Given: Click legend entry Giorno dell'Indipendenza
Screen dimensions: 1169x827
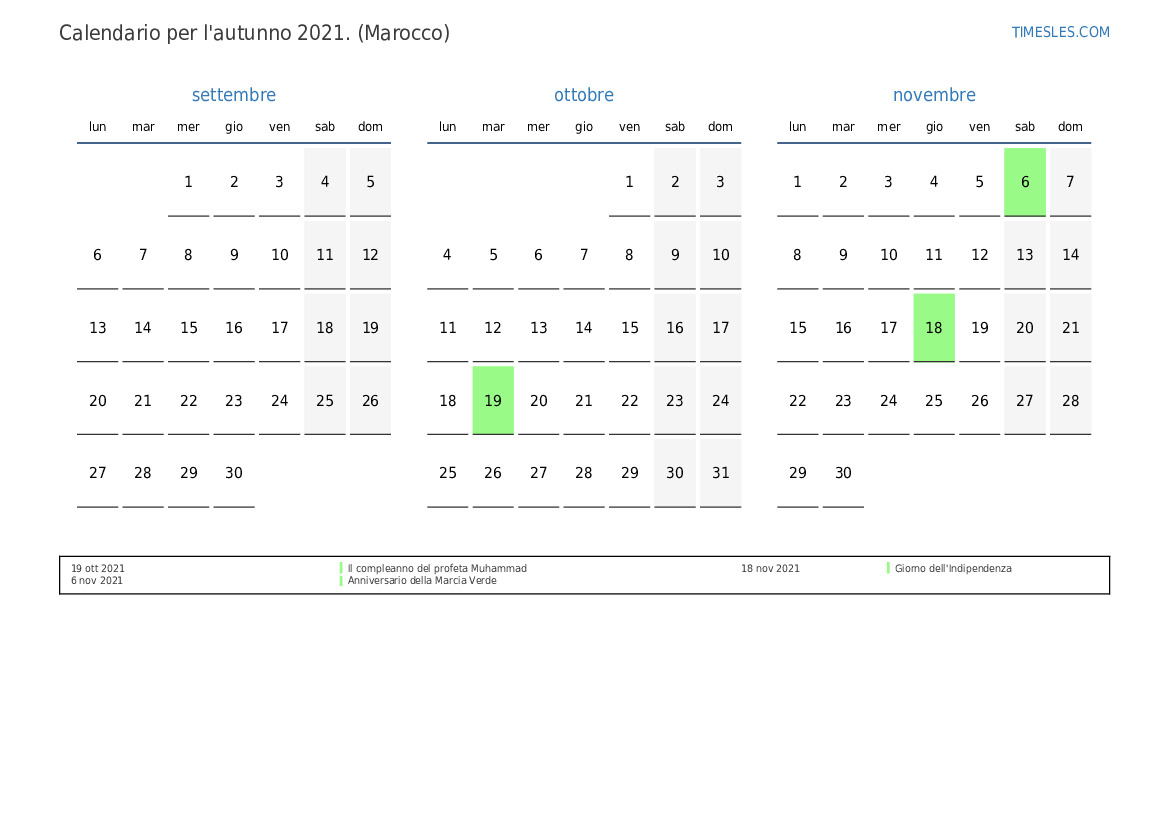Looking at the screenshot, I should [x=953, y=568].
